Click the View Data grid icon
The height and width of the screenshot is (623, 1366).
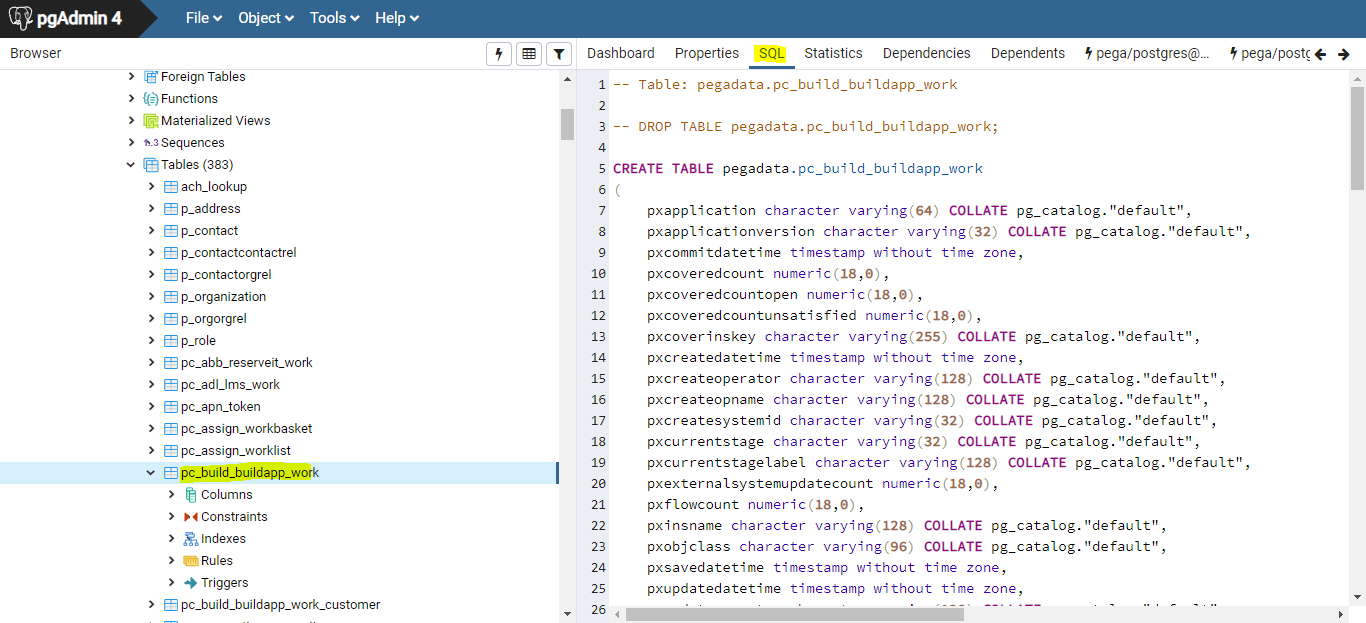click(x=529, y=53)
